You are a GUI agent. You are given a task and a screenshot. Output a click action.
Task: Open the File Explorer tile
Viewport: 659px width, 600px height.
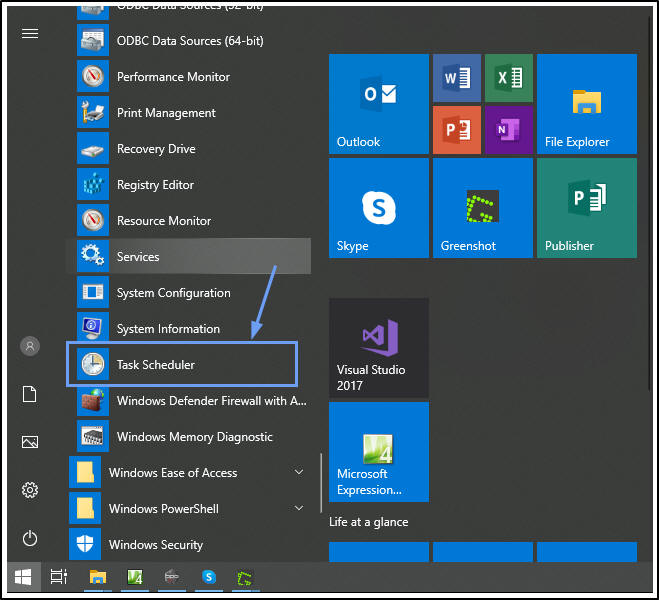(586, 104)
